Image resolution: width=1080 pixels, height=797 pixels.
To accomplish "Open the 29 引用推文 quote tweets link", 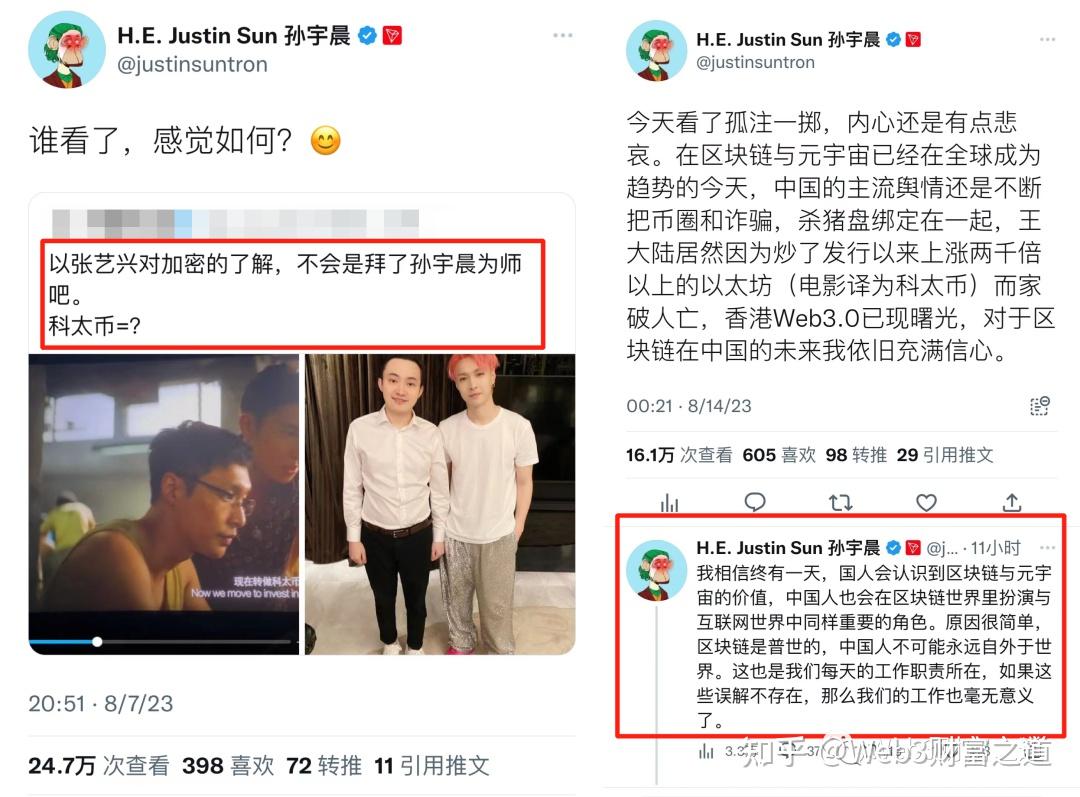I will click(x=945, y=455).
